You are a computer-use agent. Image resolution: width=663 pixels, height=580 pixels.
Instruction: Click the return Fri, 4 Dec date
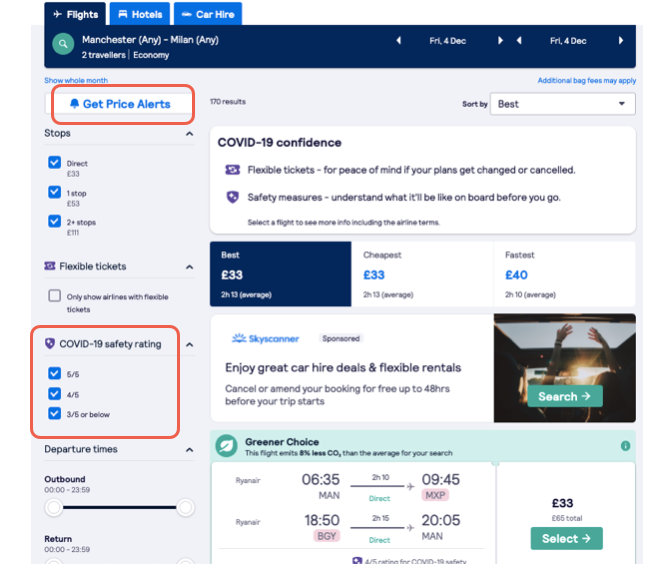pyautogui.click(x=568, y=41)
